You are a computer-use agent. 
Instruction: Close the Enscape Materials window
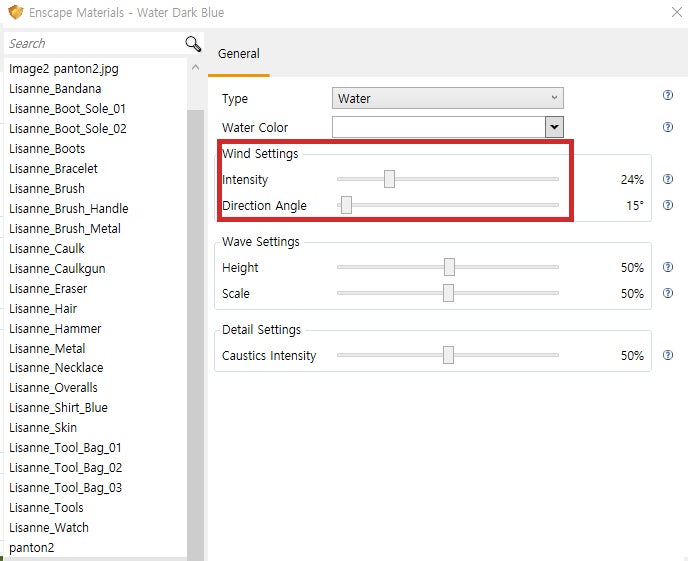[x=677, y=12]
